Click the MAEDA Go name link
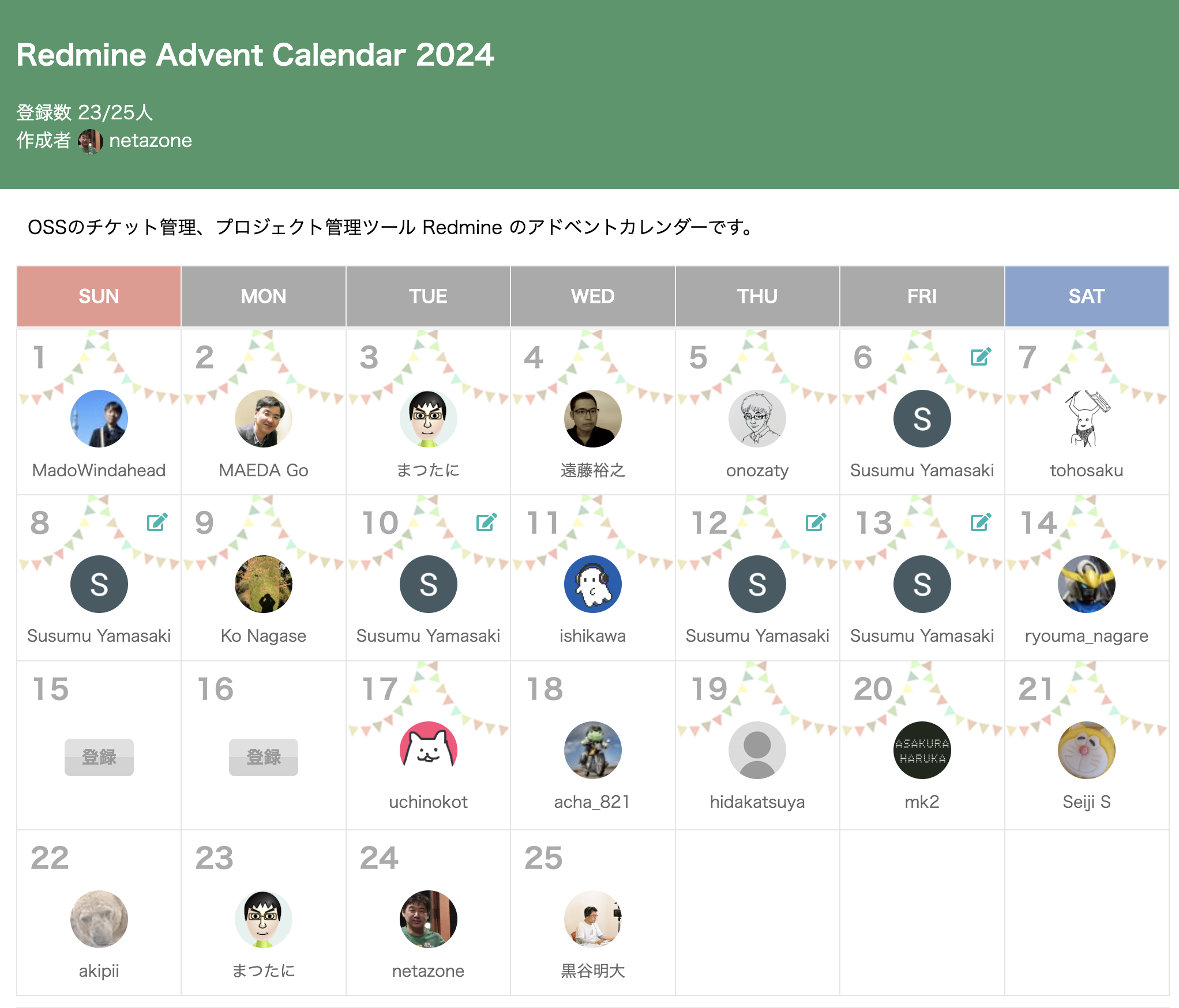The image size is (1179, 1008). point(263,471)
